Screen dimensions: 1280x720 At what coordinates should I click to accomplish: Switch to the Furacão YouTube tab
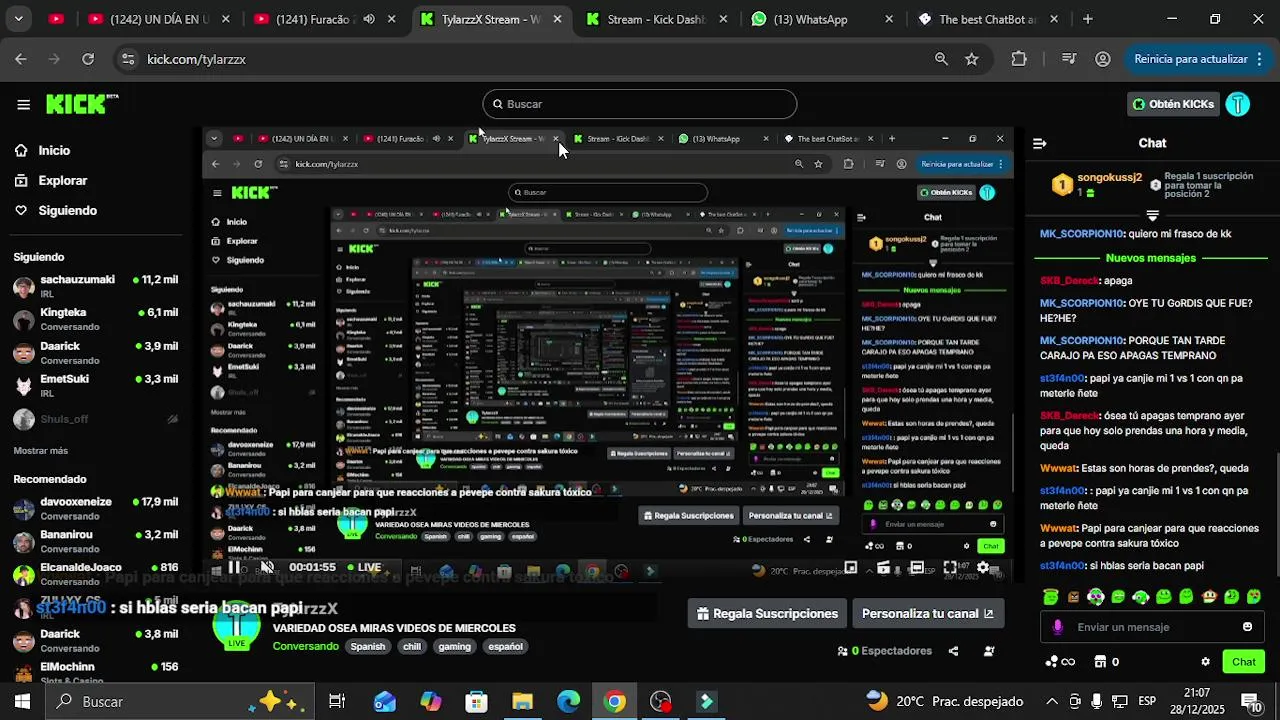pyautogui.click(x=325, y=19)
